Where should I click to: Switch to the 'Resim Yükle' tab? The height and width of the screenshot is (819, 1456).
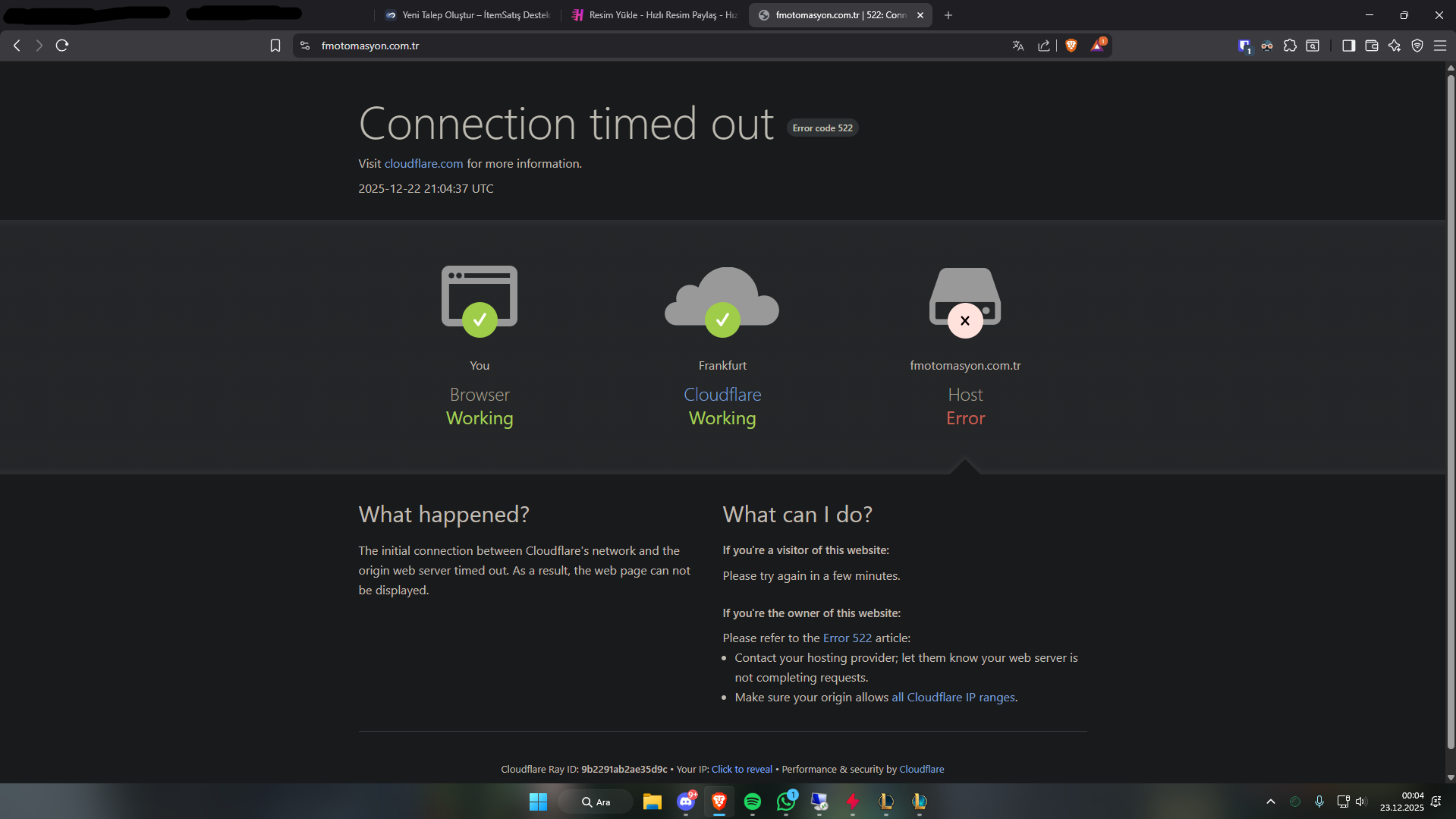(654, 15)
